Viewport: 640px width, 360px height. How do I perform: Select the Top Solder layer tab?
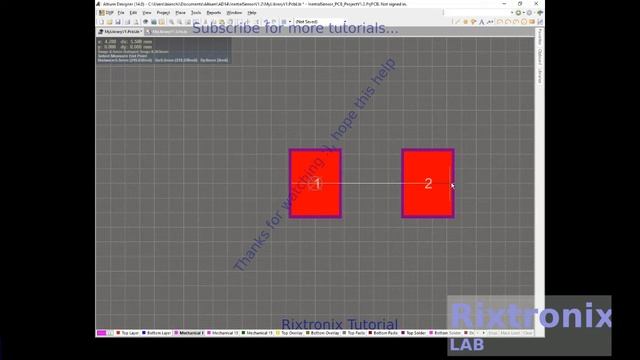pos(413,333)
